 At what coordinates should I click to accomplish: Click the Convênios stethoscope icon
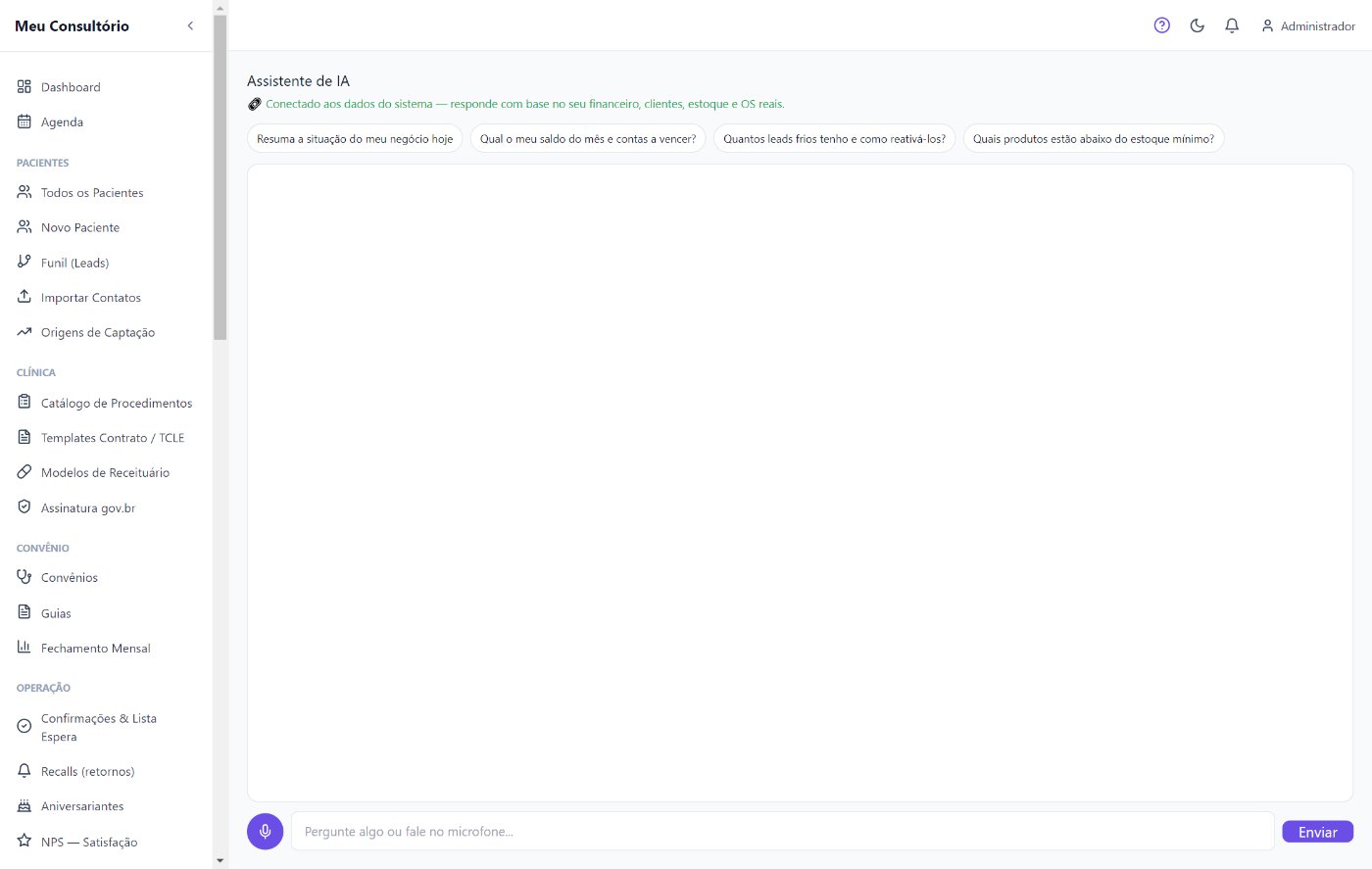pyautogui.click(x=24, y=577)
